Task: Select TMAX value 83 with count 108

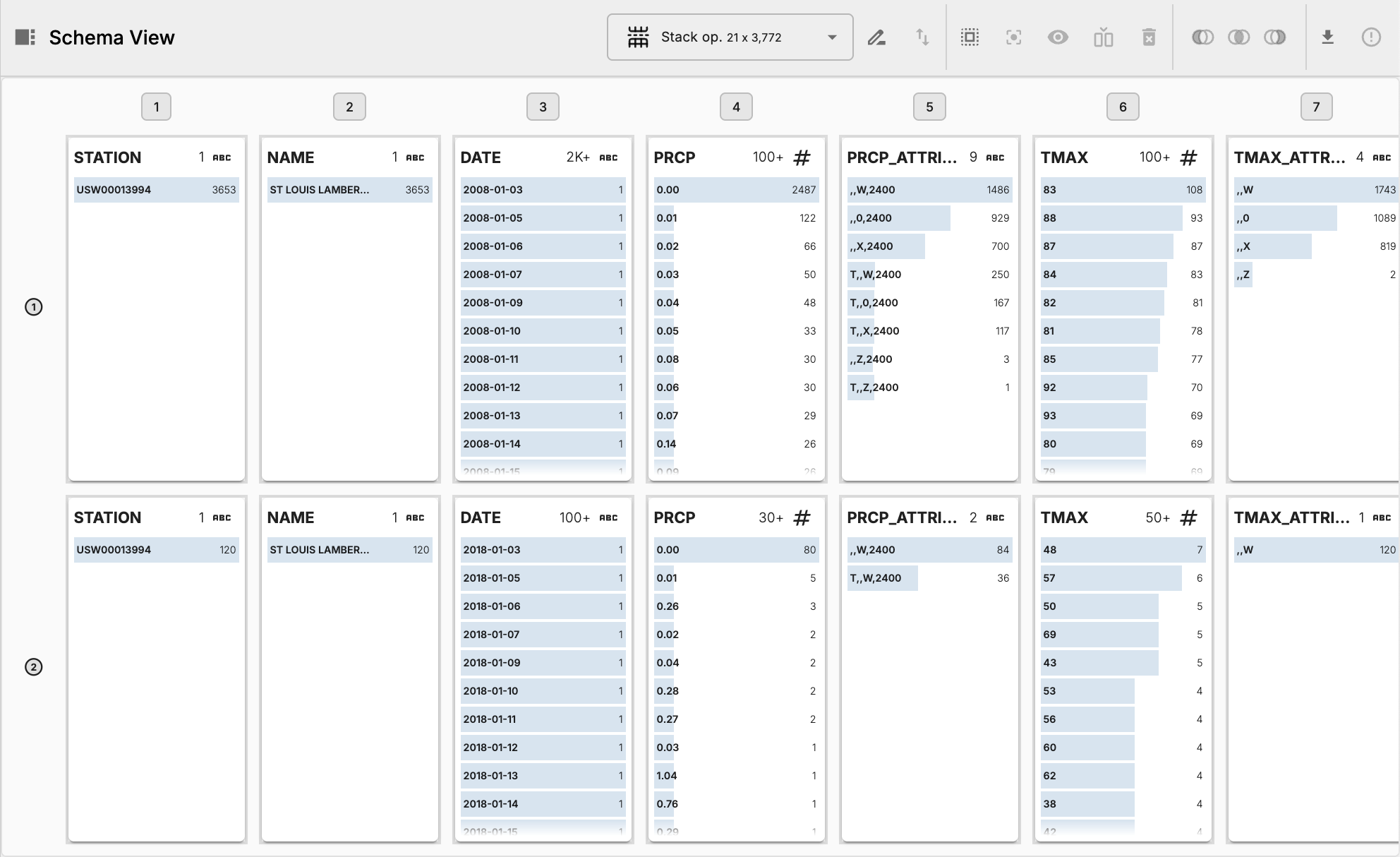Action: [x=1123, y=190]
